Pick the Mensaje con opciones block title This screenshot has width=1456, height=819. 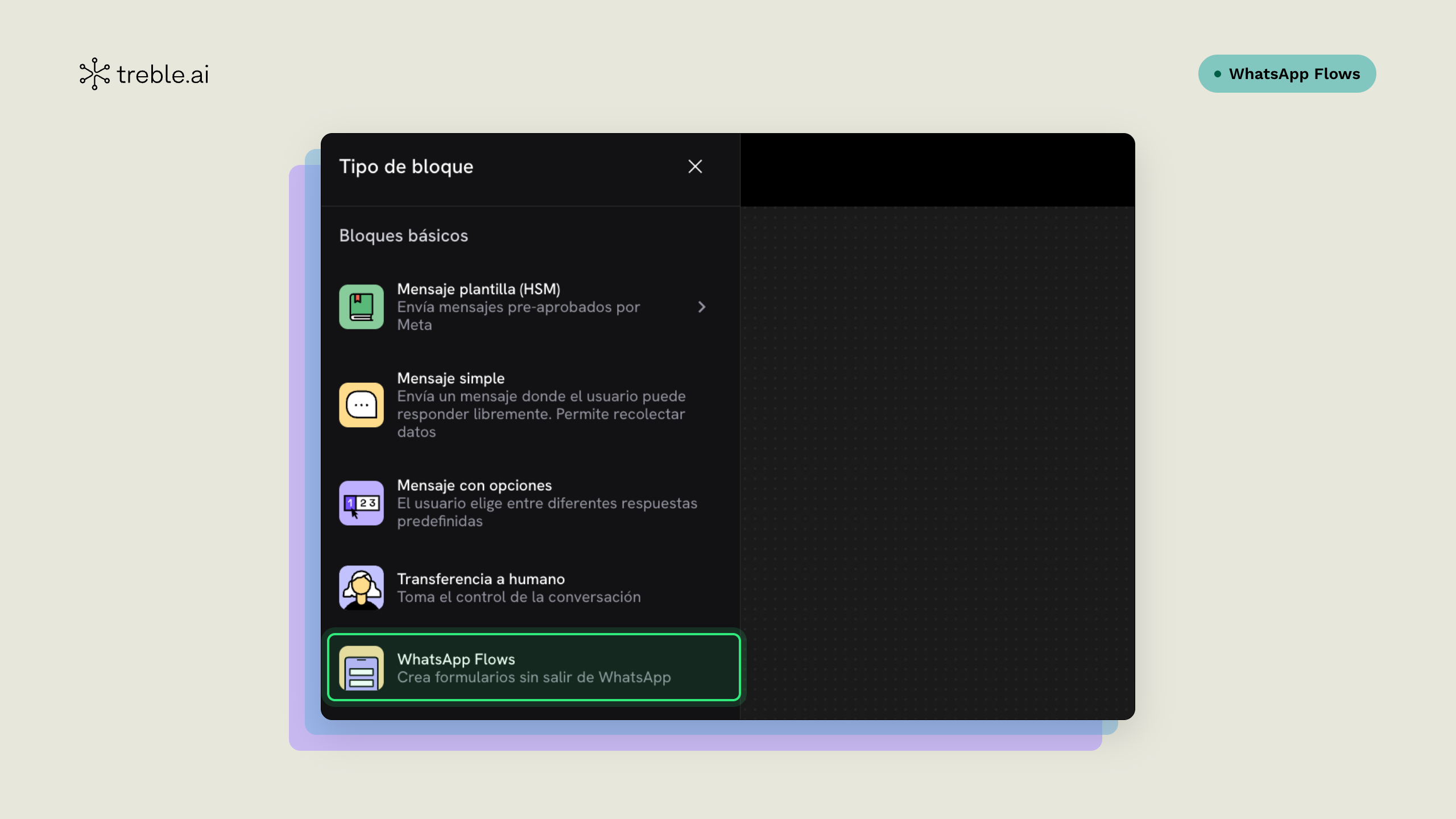pos(474,485)
